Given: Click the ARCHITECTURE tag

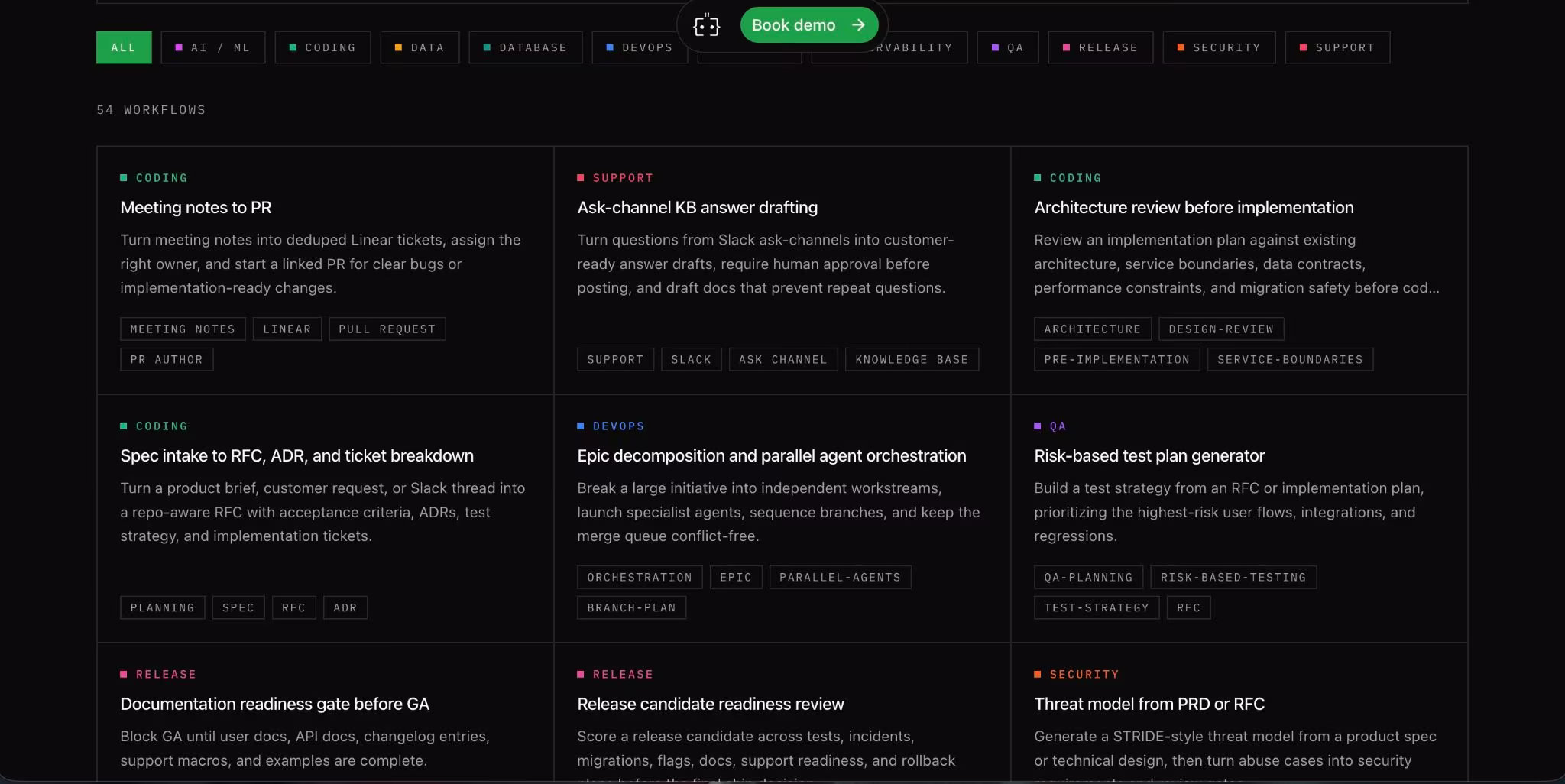Looking at the screenshot, I should tap(1093, 329).
